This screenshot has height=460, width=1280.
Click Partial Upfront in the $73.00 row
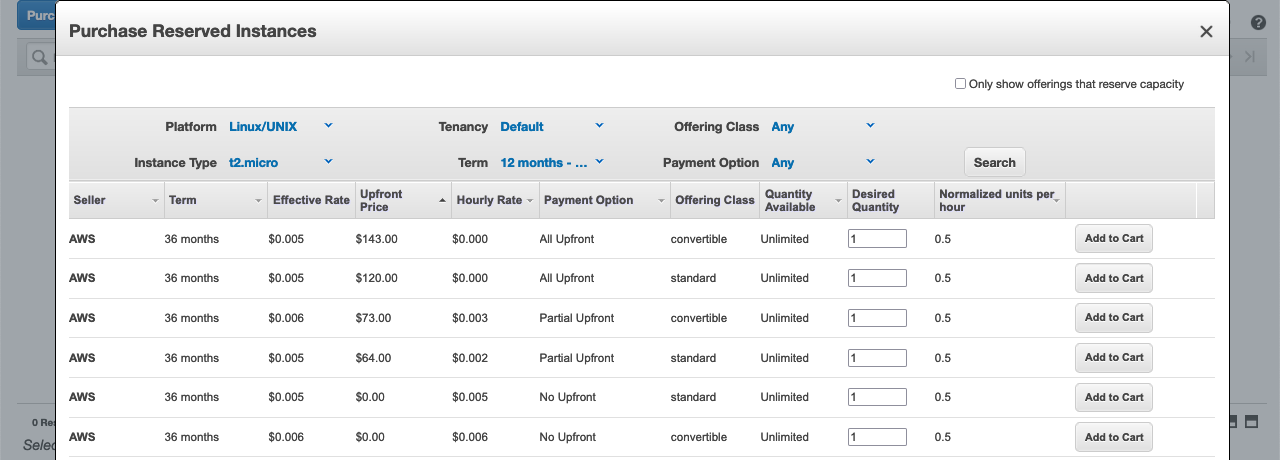[x=577, y=318]
